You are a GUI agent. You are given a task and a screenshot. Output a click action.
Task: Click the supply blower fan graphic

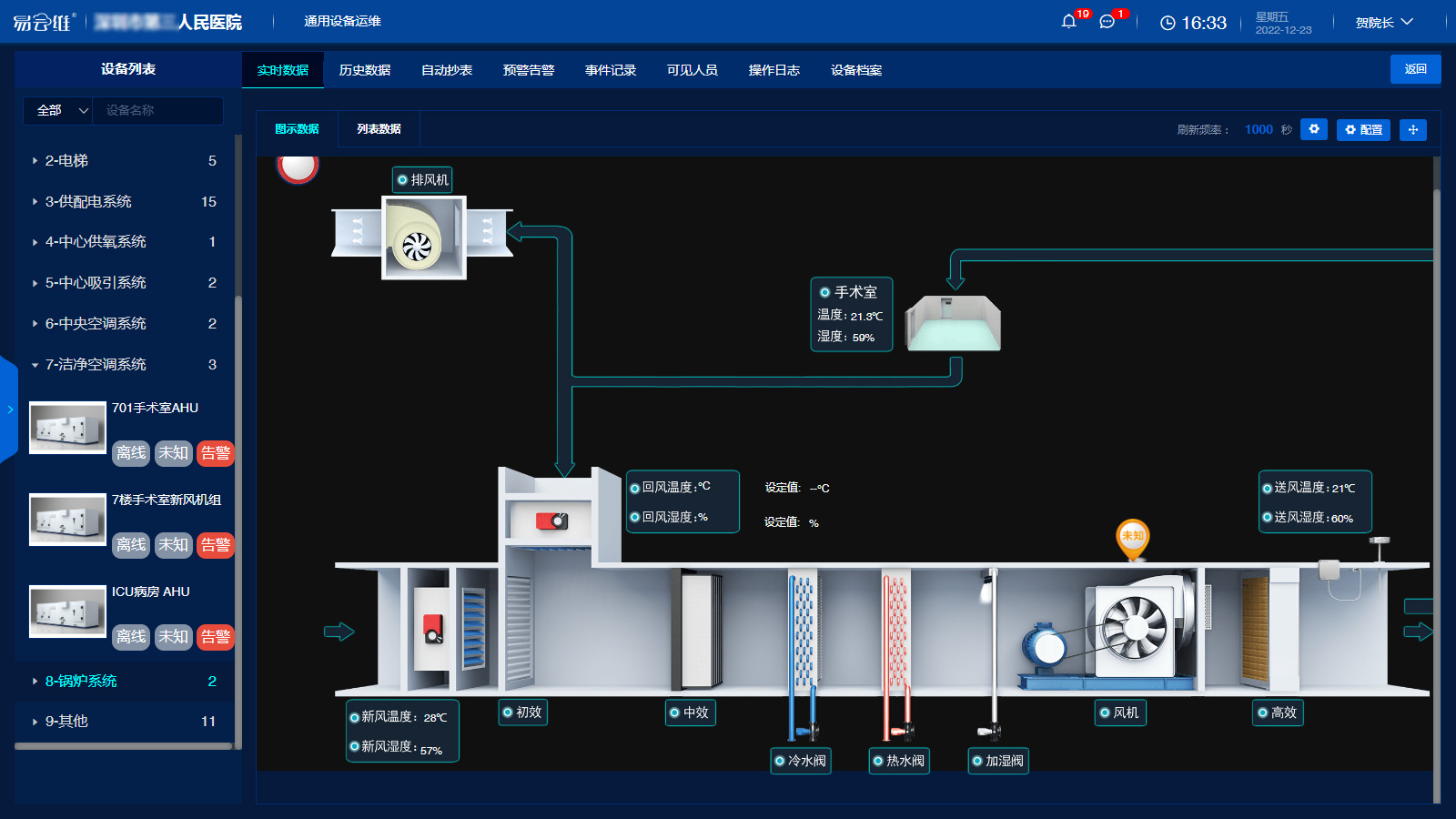pyautogui.click(x=1134, y=629)
